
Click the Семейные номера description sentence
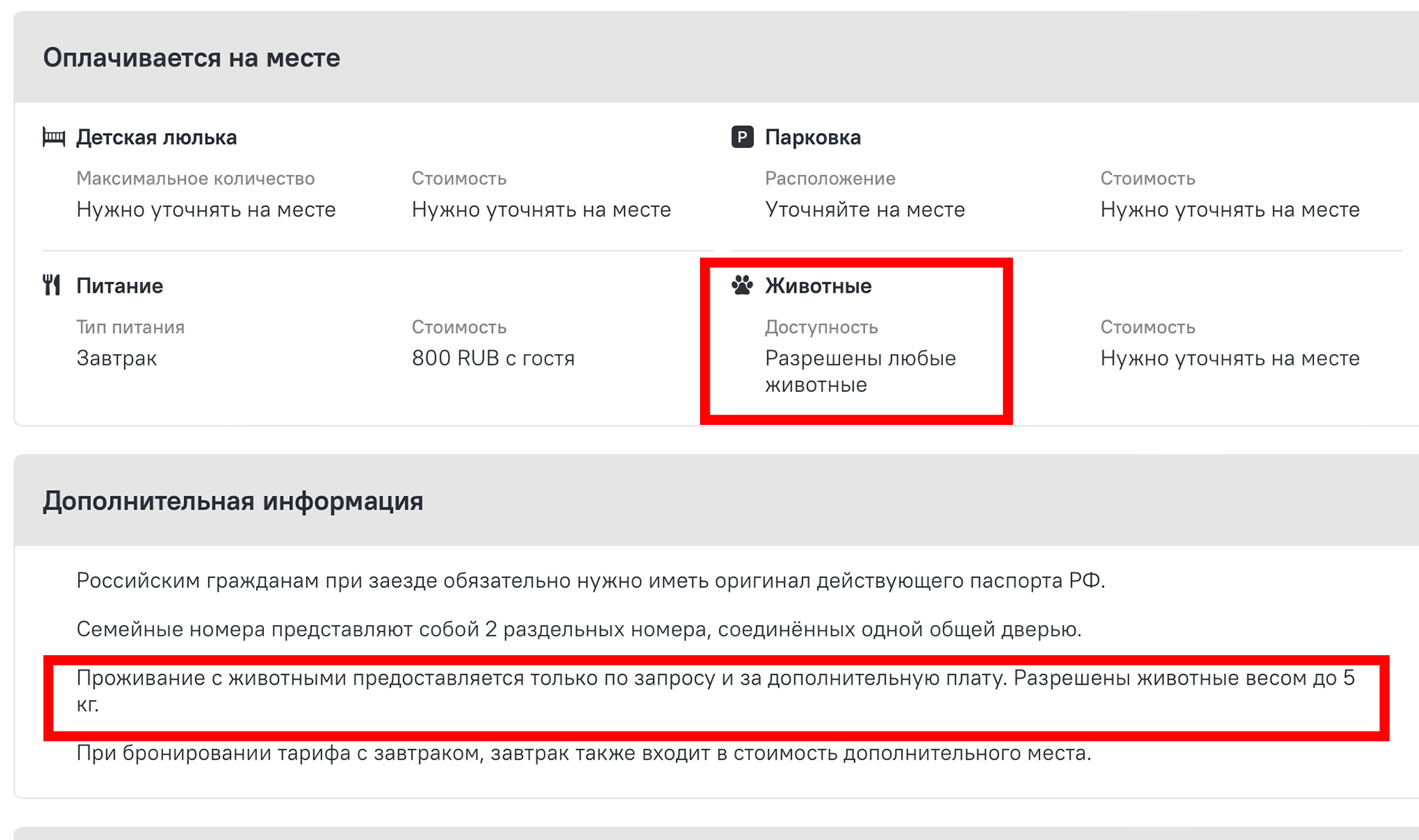tap(579, 629)
